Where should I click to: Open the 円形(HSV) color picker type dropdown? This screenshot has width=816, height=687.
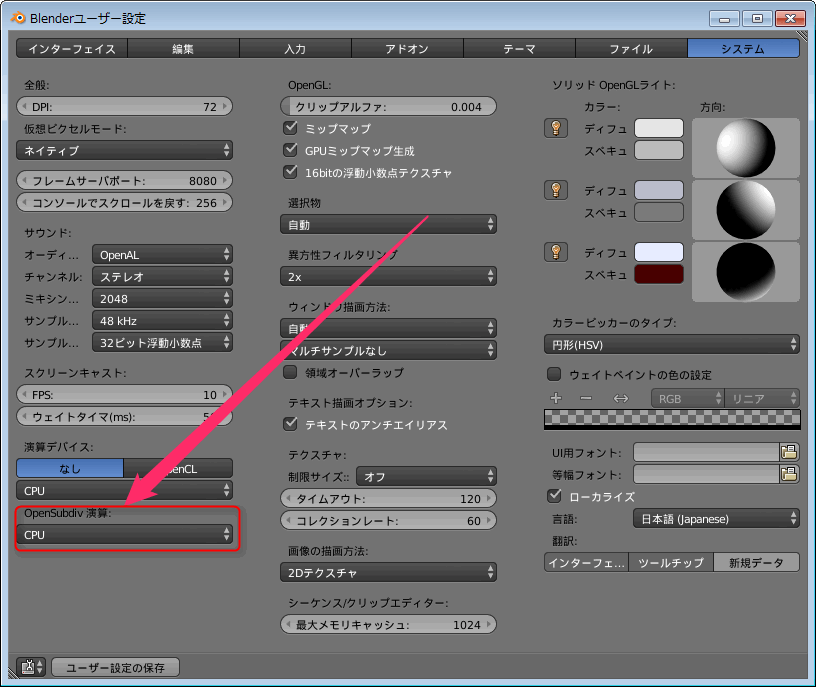672,345
